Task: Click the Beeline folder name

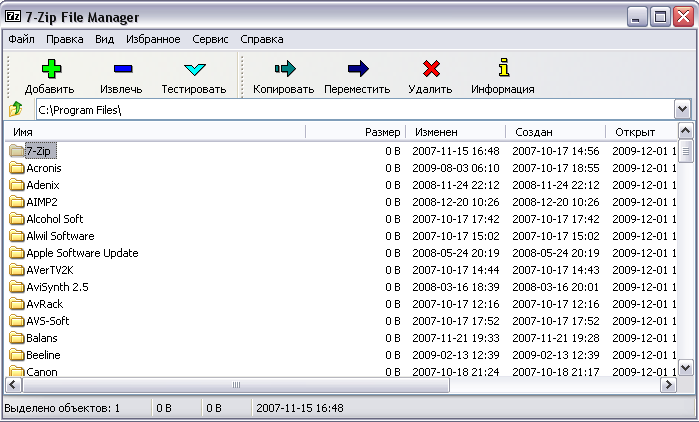Action: click(x=43, y=355)
